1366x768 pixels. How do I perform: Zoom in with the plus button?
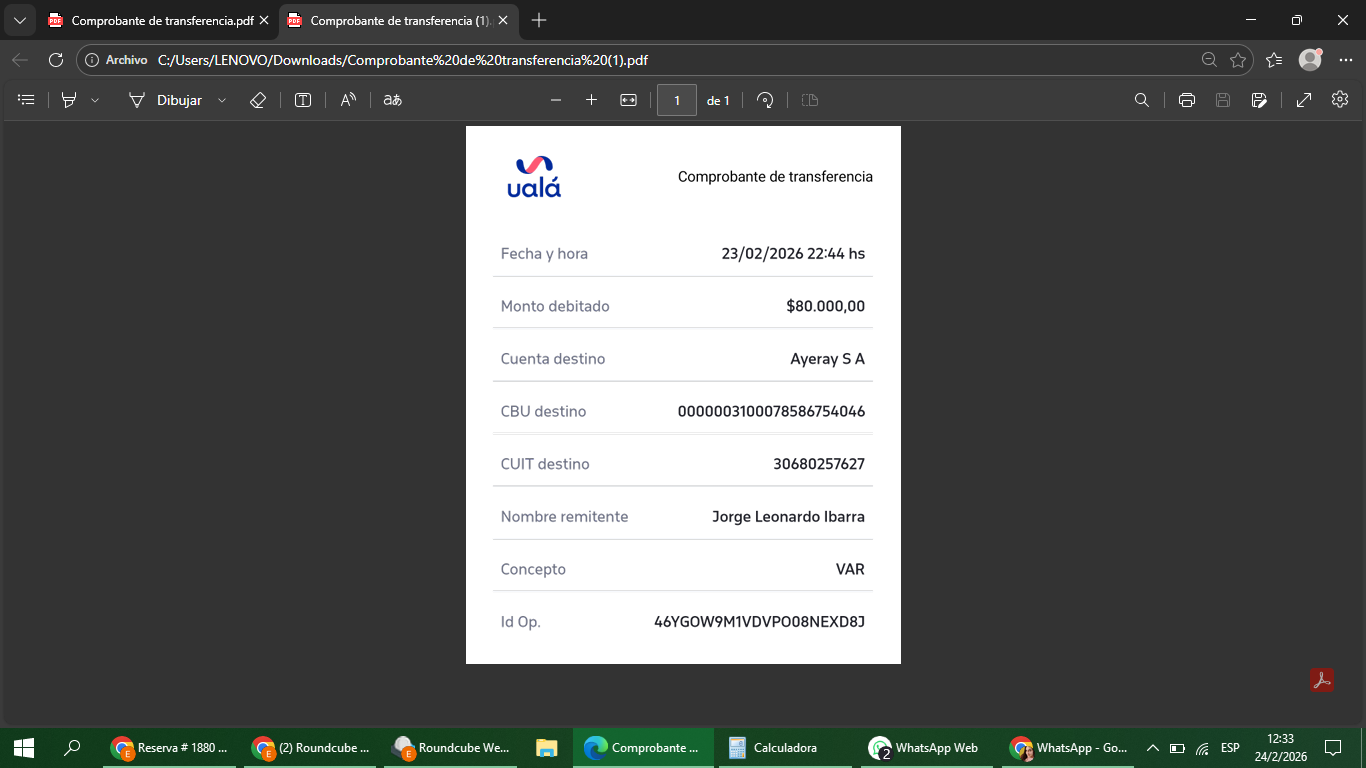coord(591,100)
